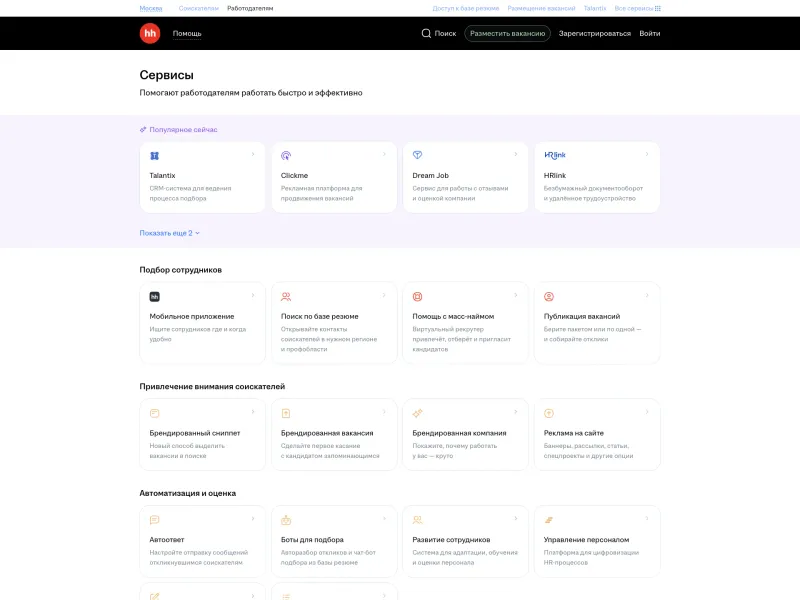The image size is (800, 600).
Task: Click the mobile app hh icon
Action: point(155,296)
